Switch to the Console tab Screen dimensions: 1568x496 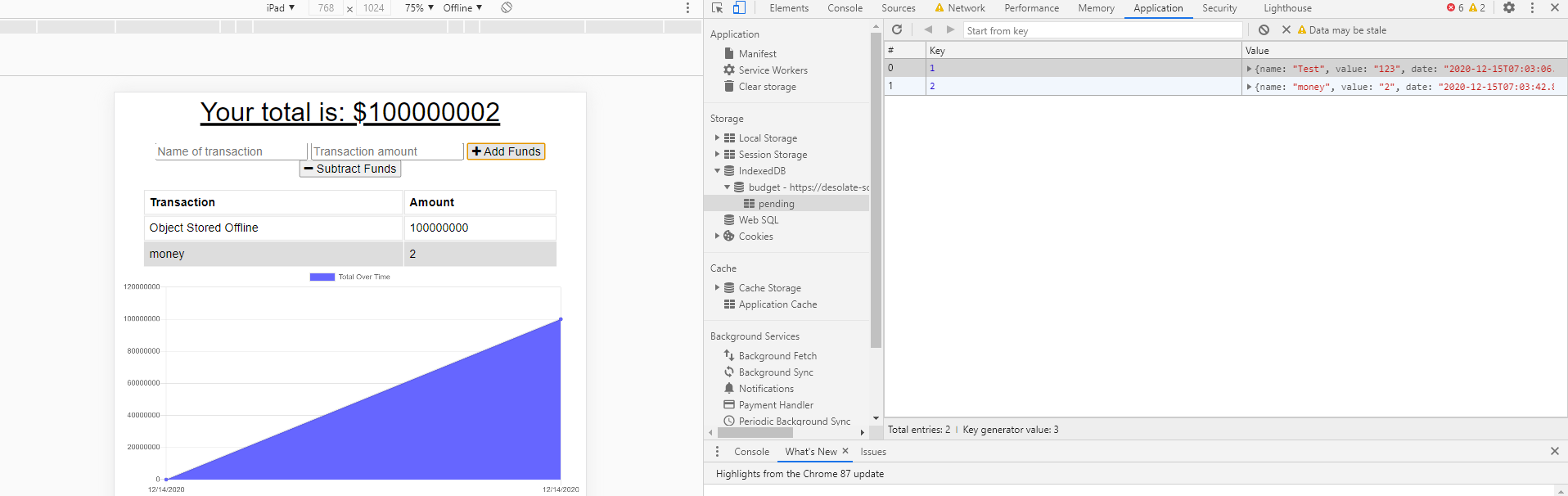845,8
